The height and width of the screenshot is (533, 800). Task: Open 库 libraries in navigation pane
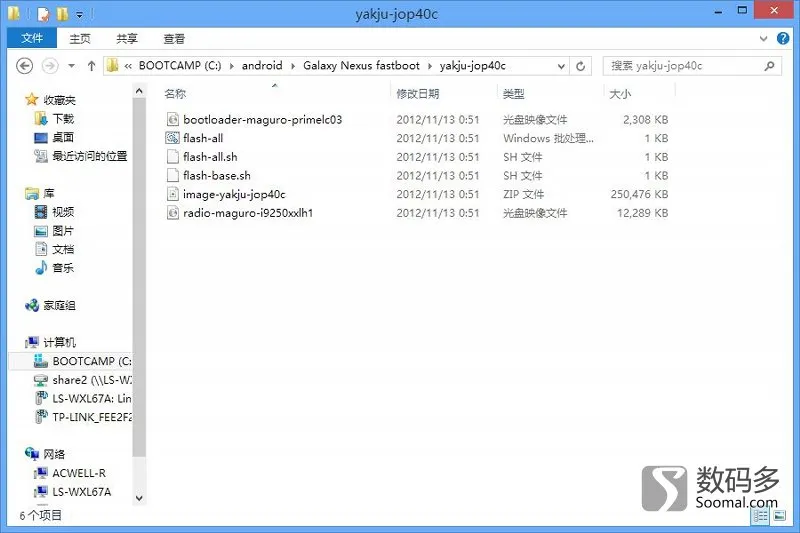point(48,193)
